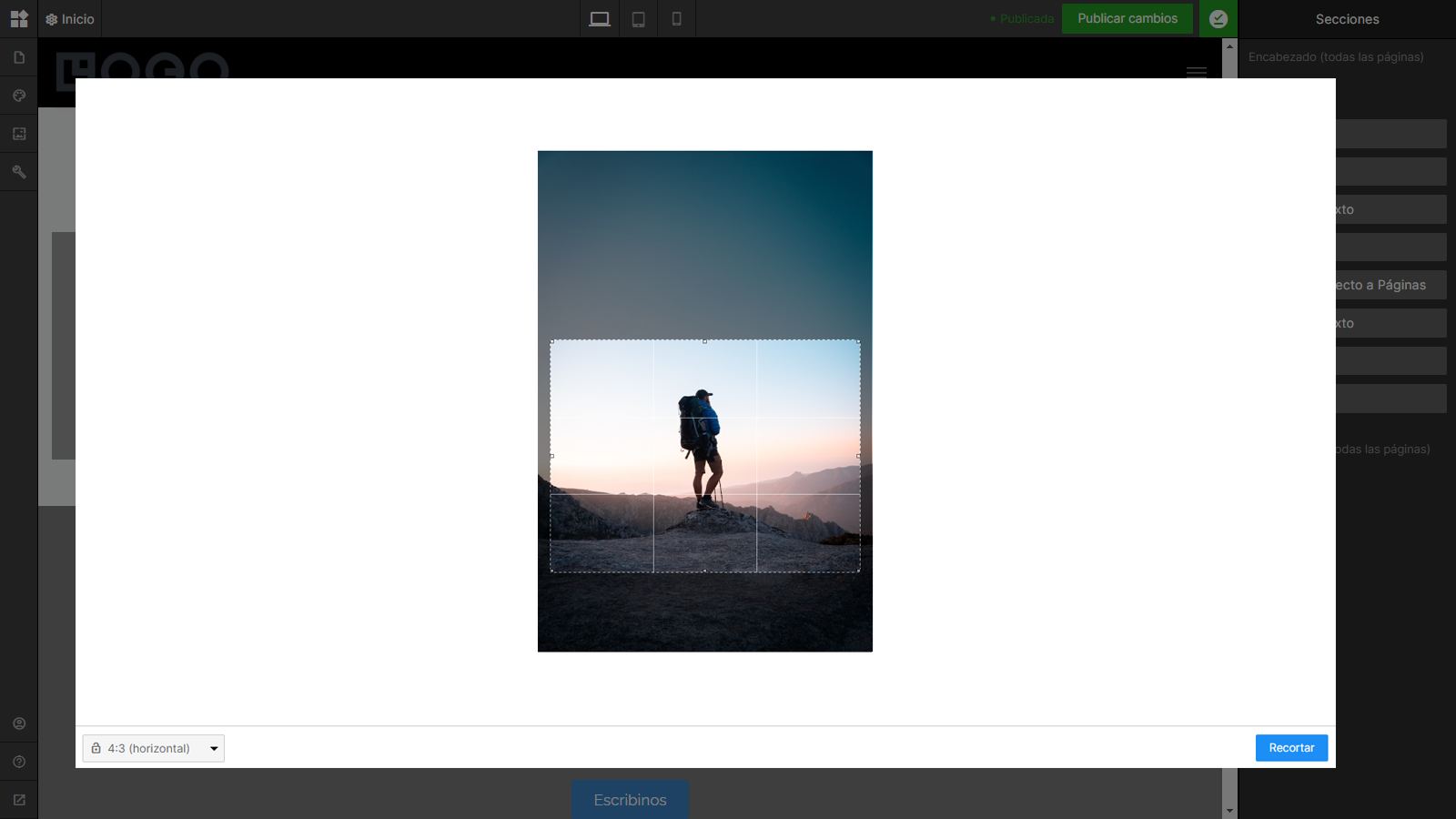1456x819 pixels.
Task: Click the Publicada status label
Action: click(x=1022, y=19)
